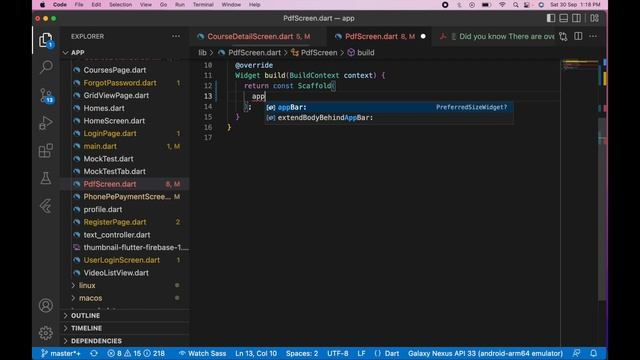Open the Terminal menu
Image resolution: width=640 pixels, height=360 pixels.
[203, 4]
